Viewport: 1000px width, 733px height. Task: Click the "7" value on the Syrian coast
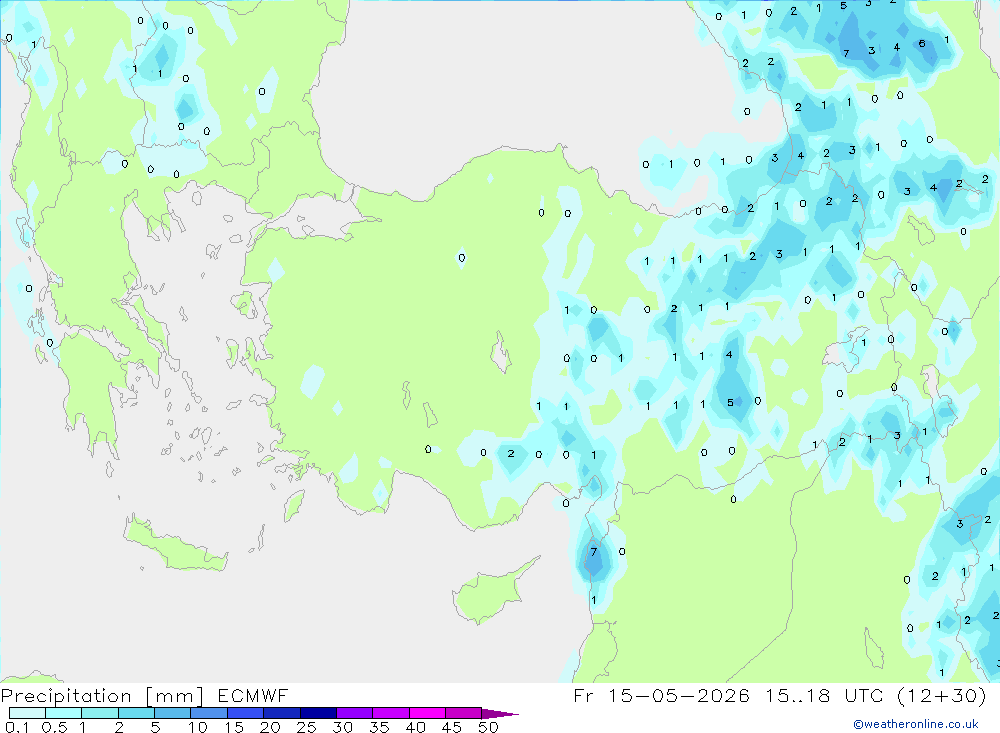(594, 552)
